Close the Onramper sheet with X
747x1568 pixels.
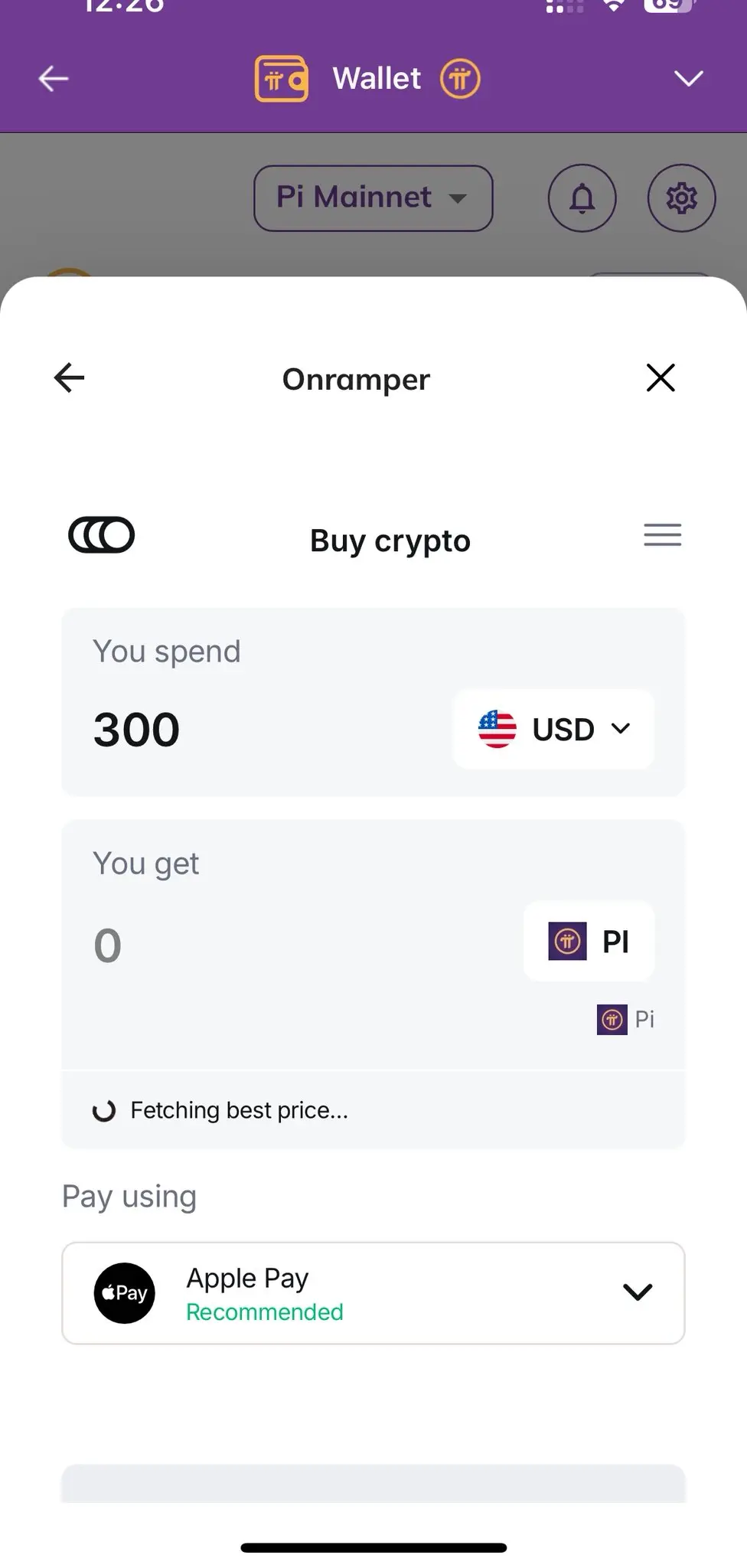(x=661, y=377)
